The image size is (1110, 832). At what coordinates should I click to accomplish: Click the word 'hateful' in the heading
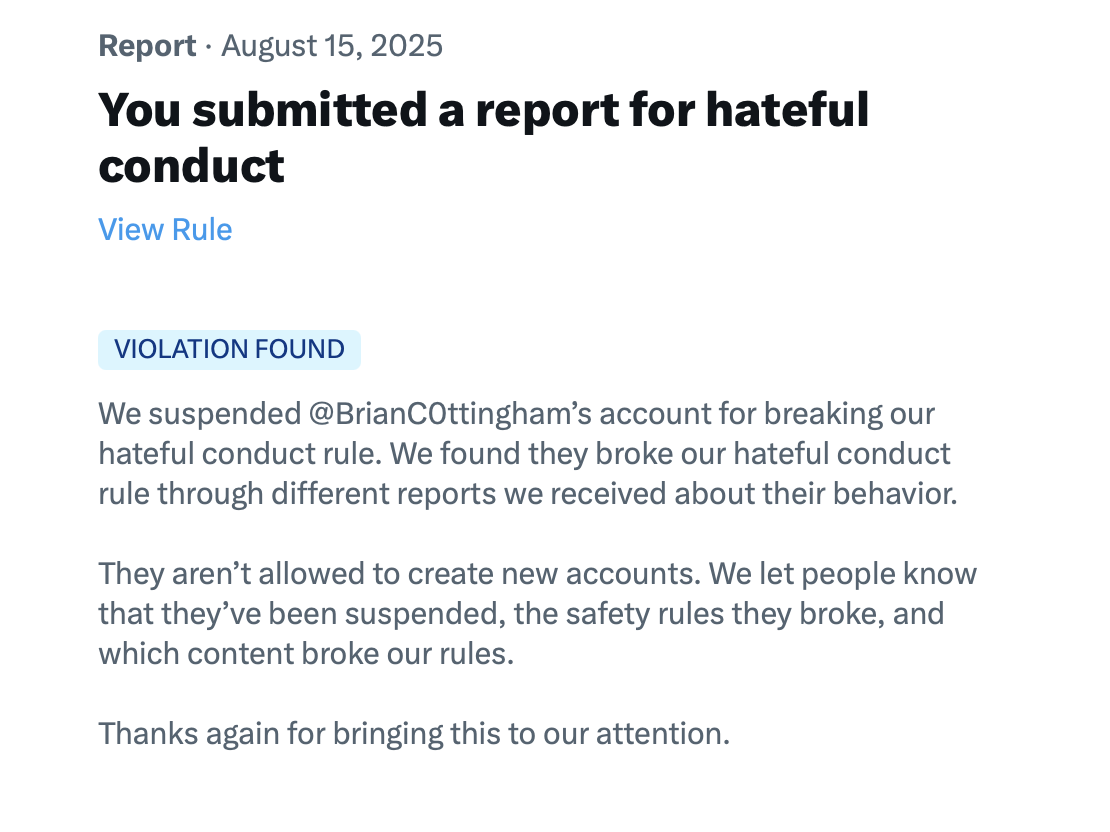[x=787, y=110]
